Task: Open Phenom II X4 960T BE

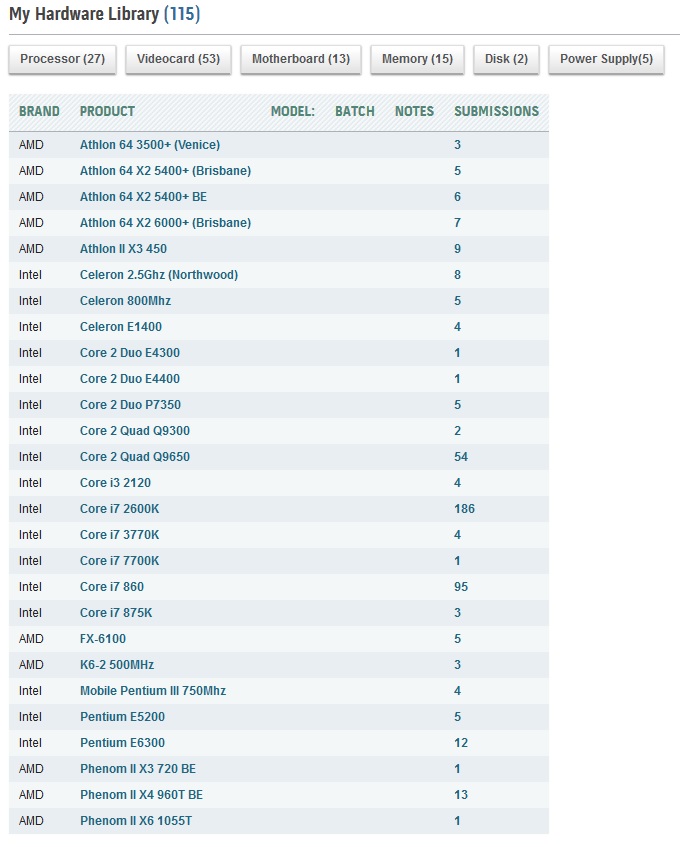Action: (x=141, y=795)
